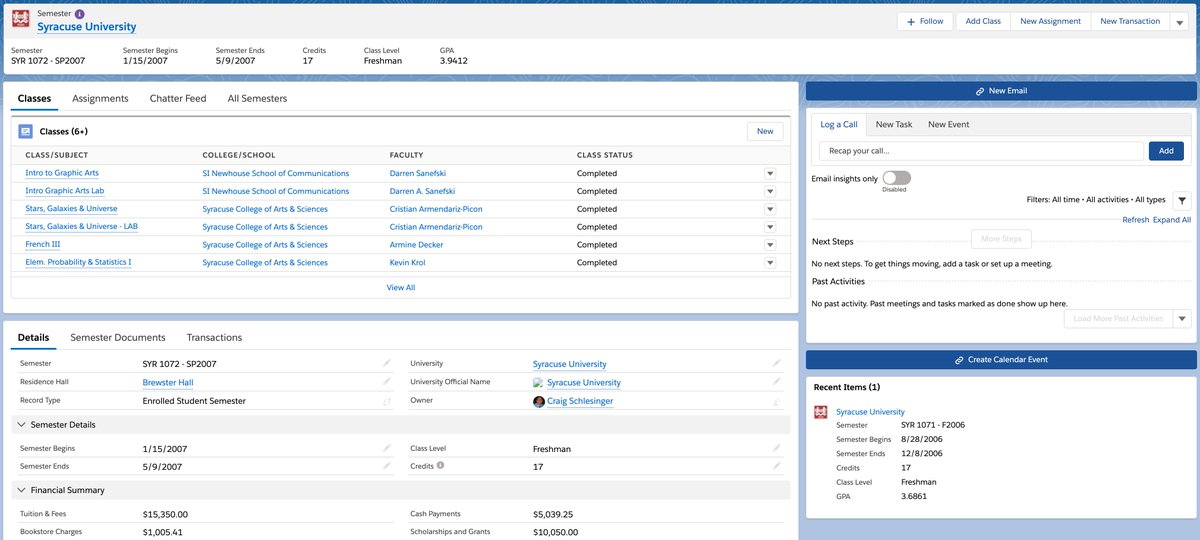The width and height of the screenshot is (1200, 540).
Task: Open the Brewster Hall link
Action: pyautogui.click(x=168, y=382)
